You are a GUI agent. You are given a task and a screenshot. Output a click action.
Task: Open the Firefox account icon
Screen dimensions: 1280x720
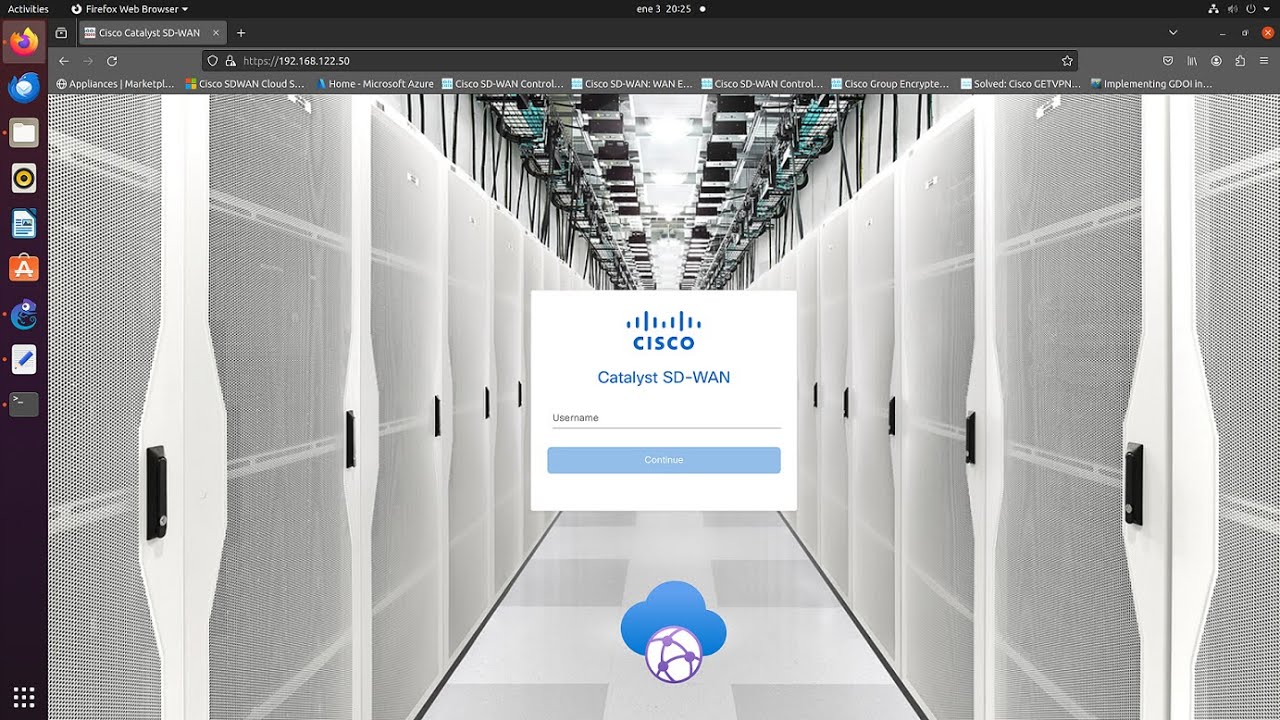coord(1216,61)
